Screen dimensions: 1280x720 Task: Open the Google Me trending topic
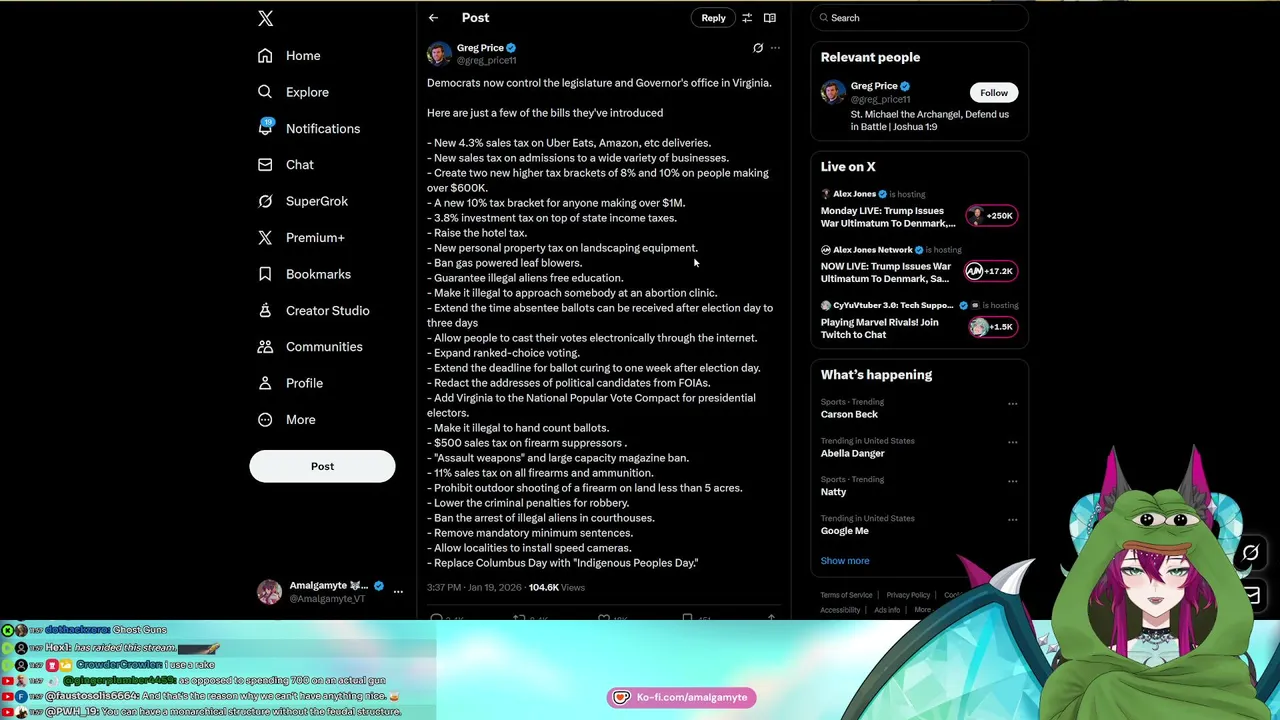(845, 531)
